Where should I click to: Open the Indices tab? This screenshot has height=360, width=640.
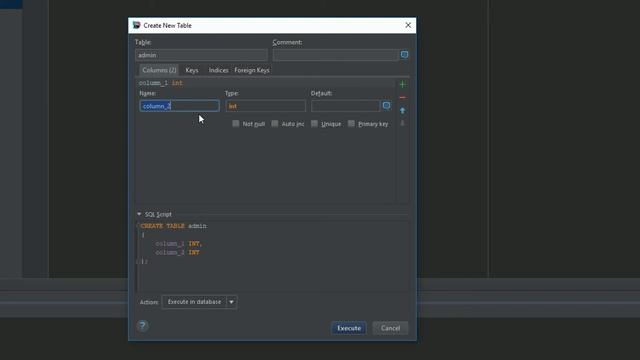pyautogui.click(x=218, y=70)
